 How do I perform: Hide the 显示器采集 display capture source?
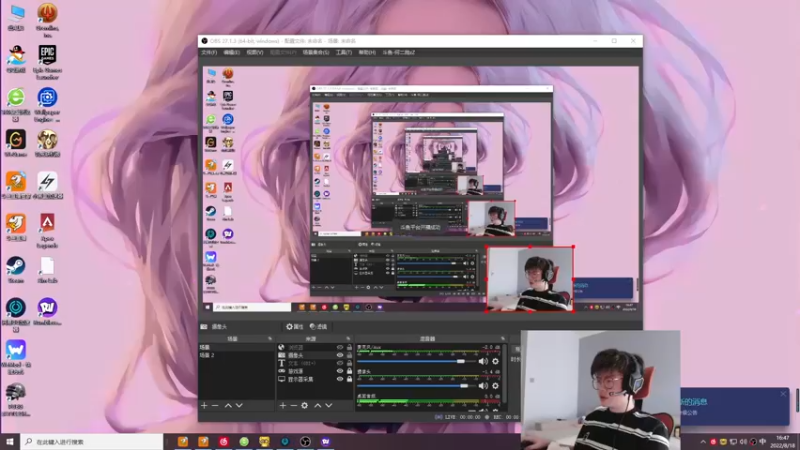[x=340, y=380]
